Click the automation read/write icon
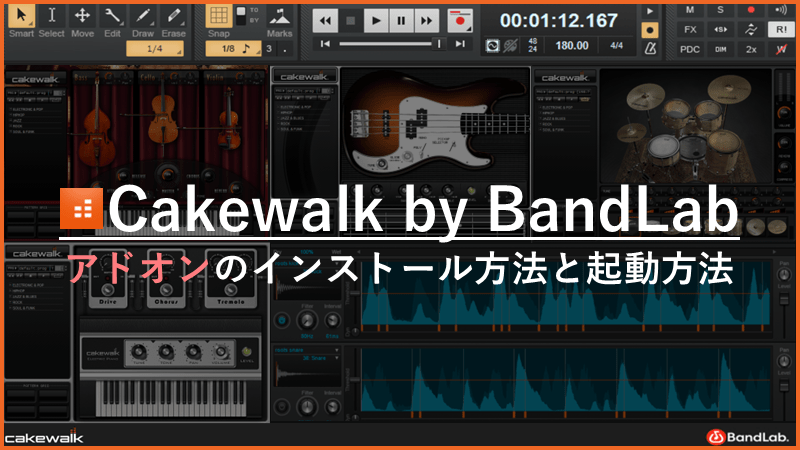Image resolution: width=800 pixels, height=450 pixels. 751,30
